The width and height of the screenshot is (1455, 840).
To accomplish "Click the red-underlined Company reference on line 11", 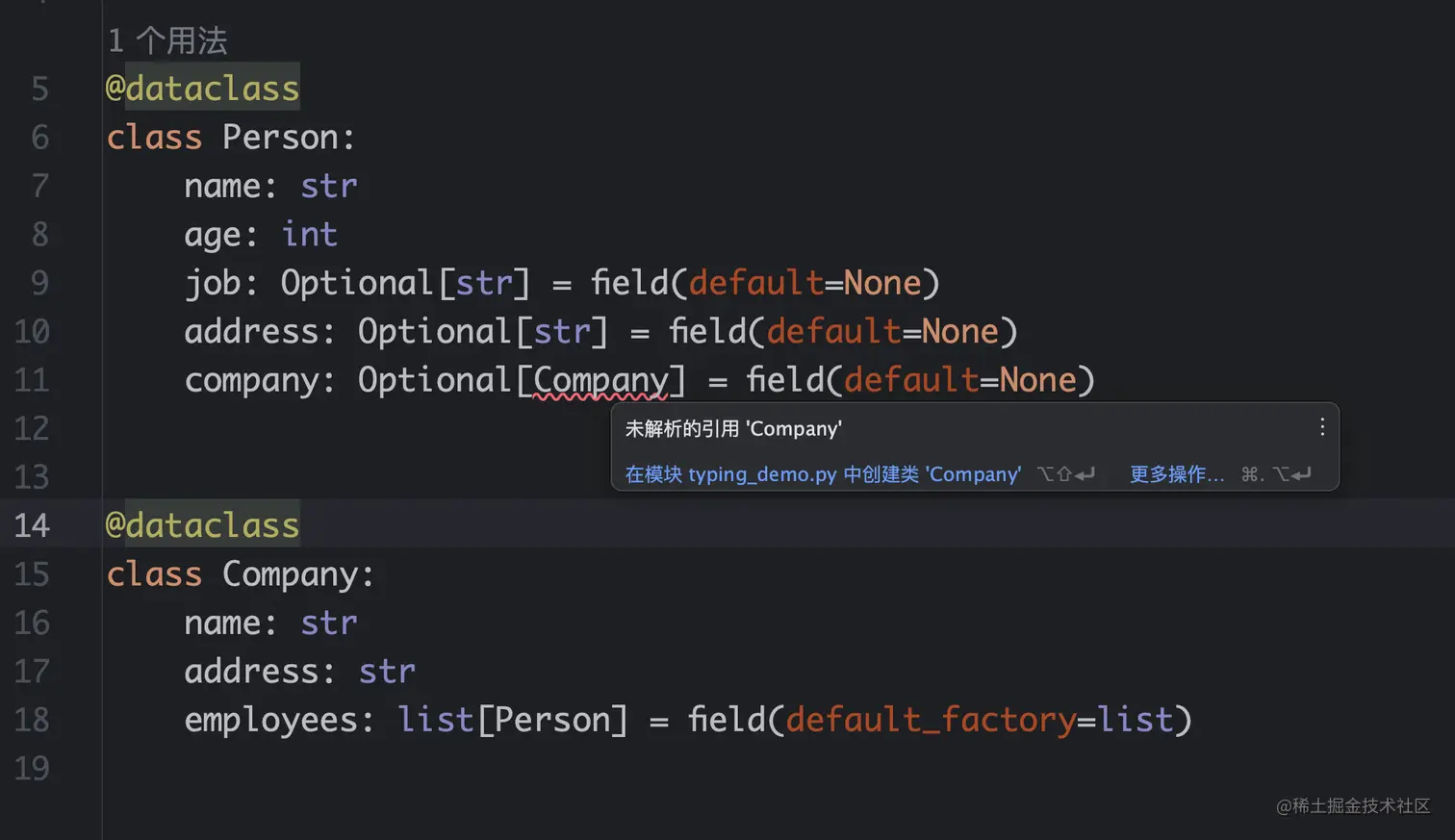I will [x=600, y=380].
